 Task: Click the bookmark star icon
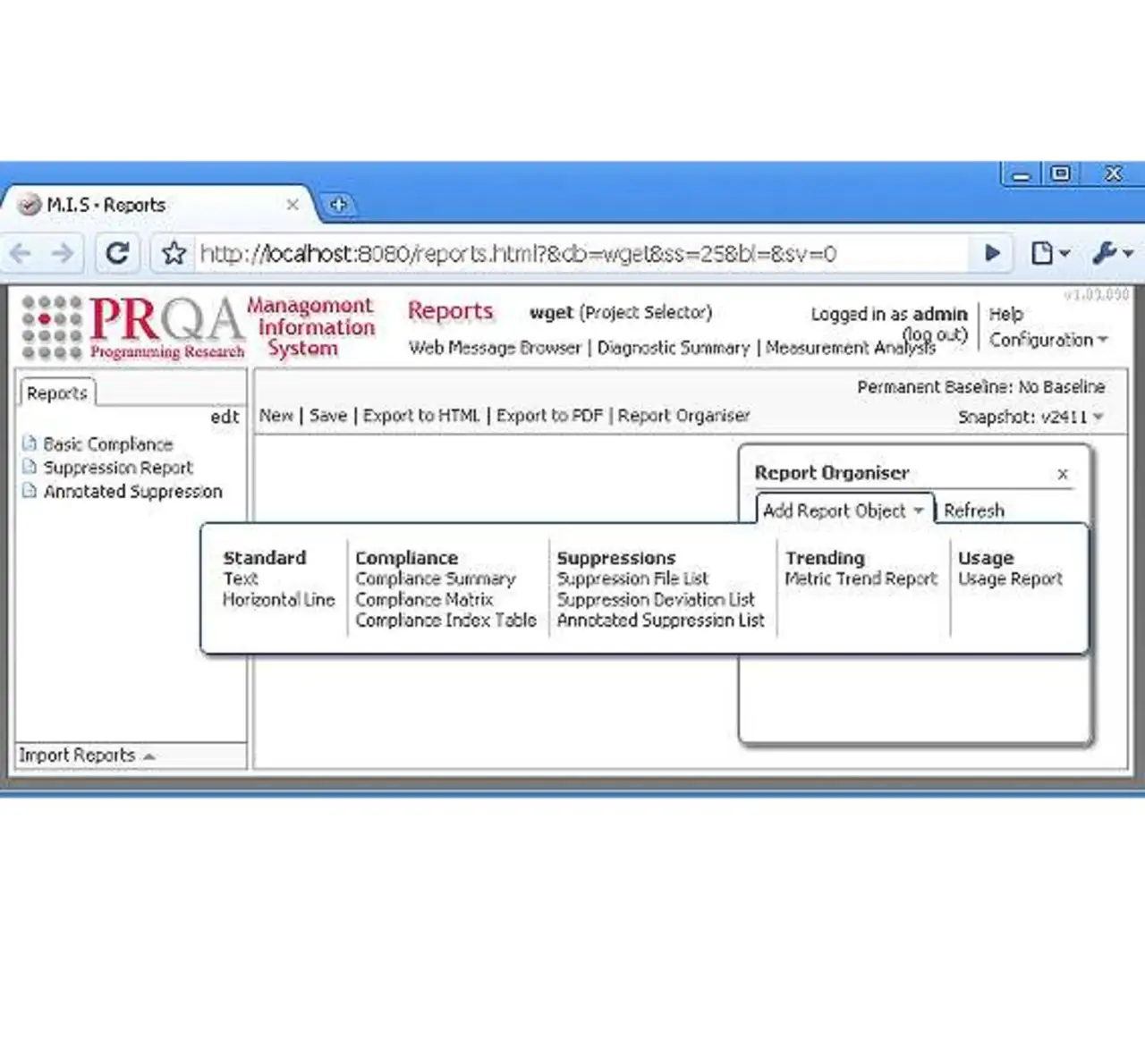[x=174, y=254]
